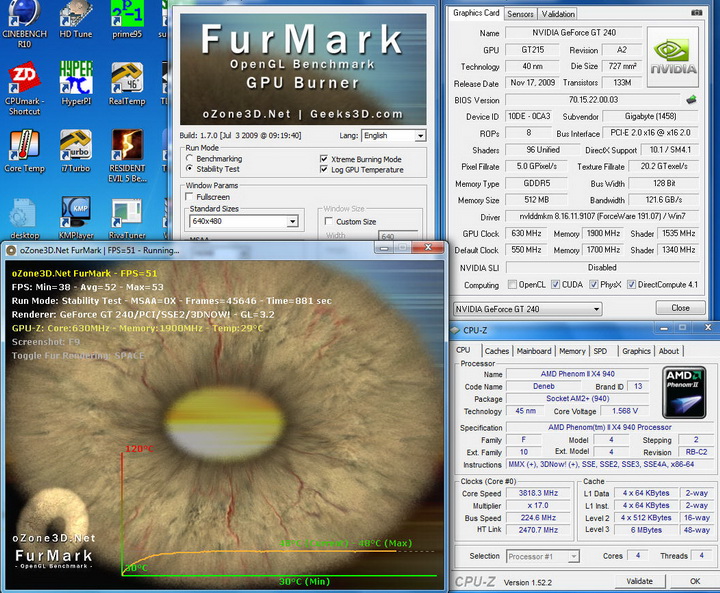Open the i7Turbo desktop icon

click(76, 151)
